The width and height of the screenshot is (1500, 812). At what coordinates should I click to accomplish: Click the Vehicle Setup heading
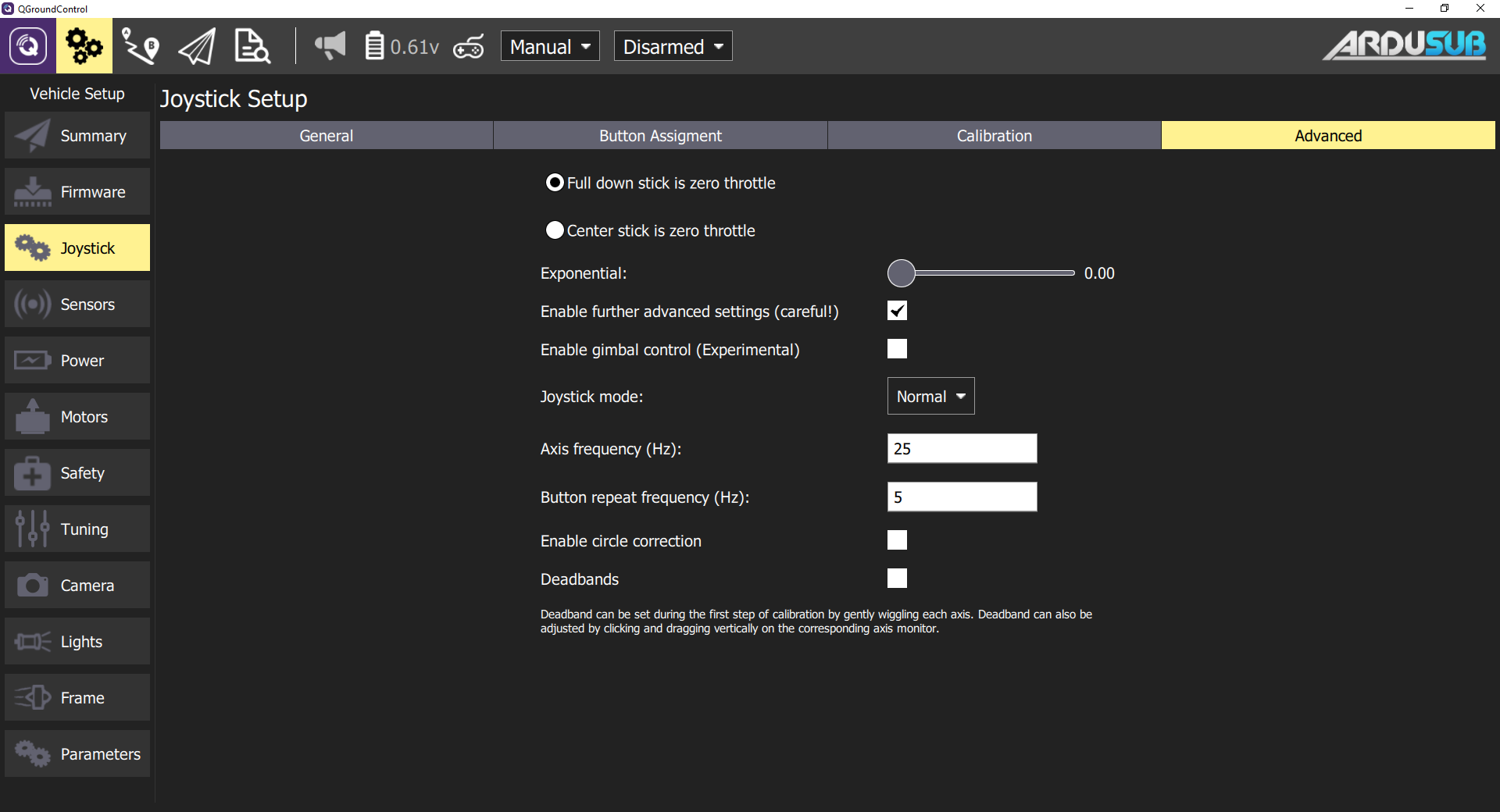tap(77, 94)
